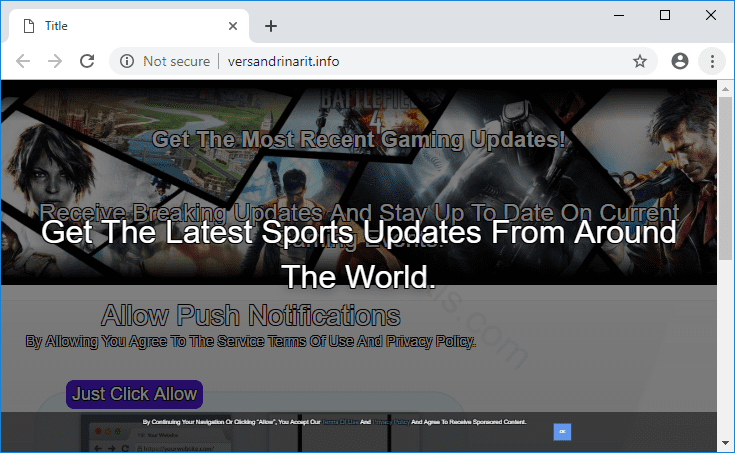Click Allow Push Notifications heading
This screenshot has height=453, width=735.
pyautogui.click(x=251, y=317)
